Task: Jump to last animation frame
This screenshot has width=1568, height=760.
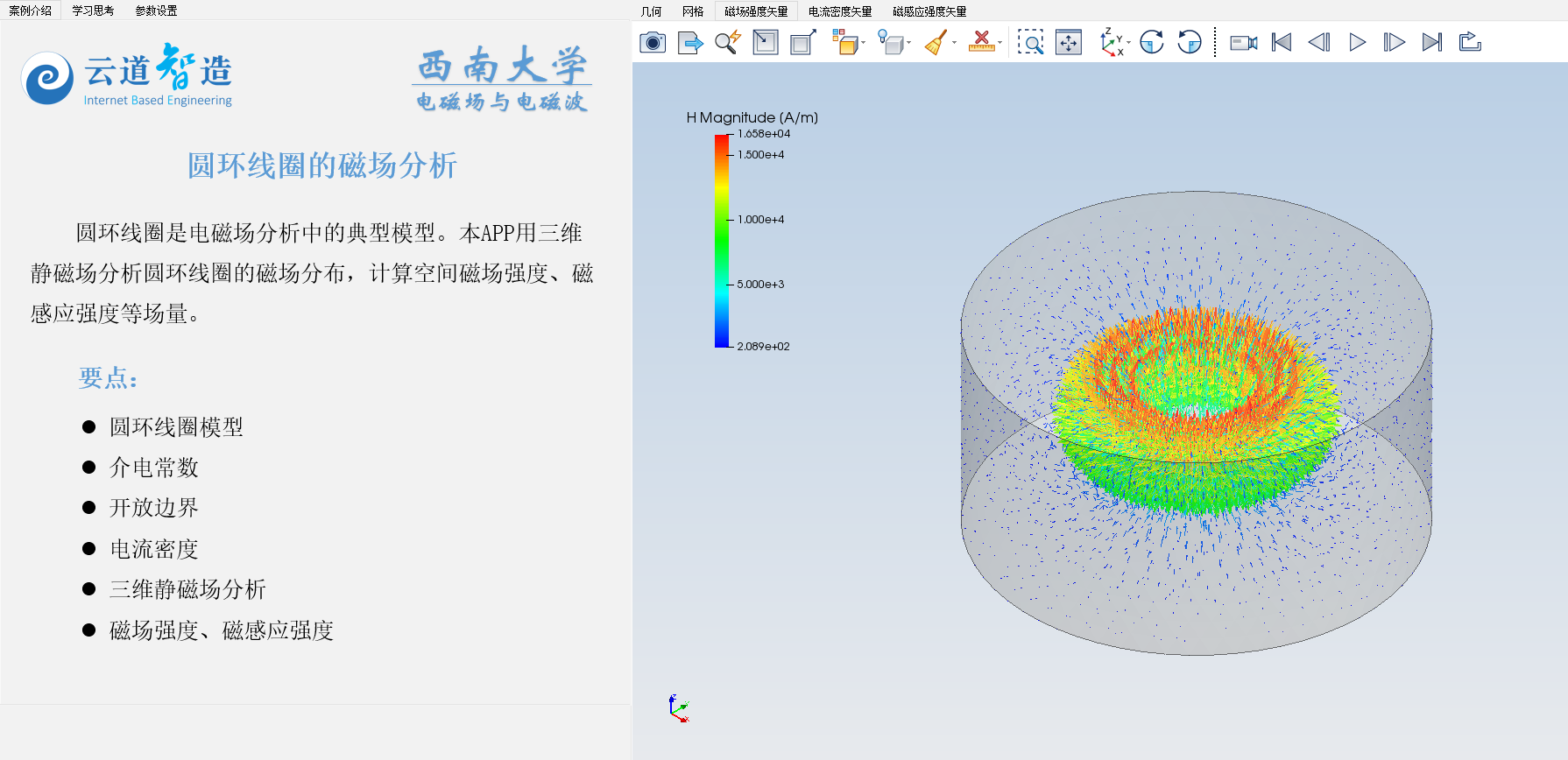Action: click(x=1432, y=42)
